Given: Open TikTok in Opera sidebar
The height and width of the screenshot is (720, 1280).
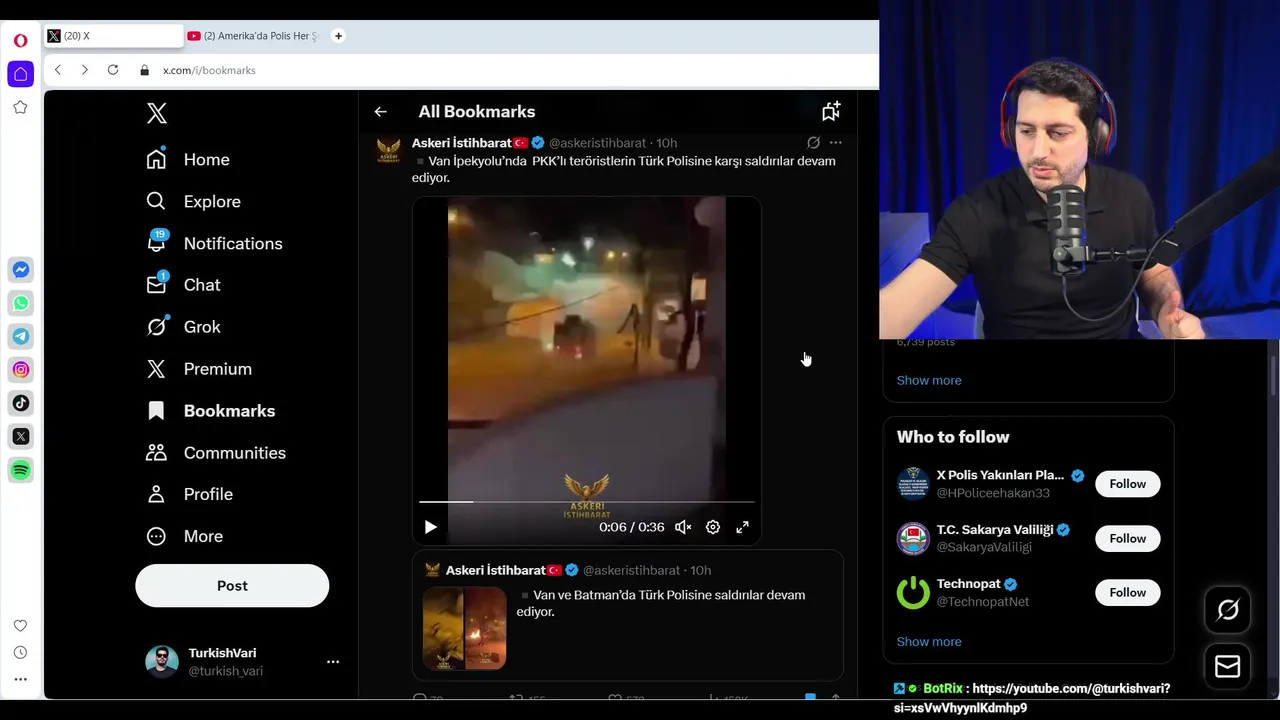Looking at the screenshot, I should tap(21, 403).
